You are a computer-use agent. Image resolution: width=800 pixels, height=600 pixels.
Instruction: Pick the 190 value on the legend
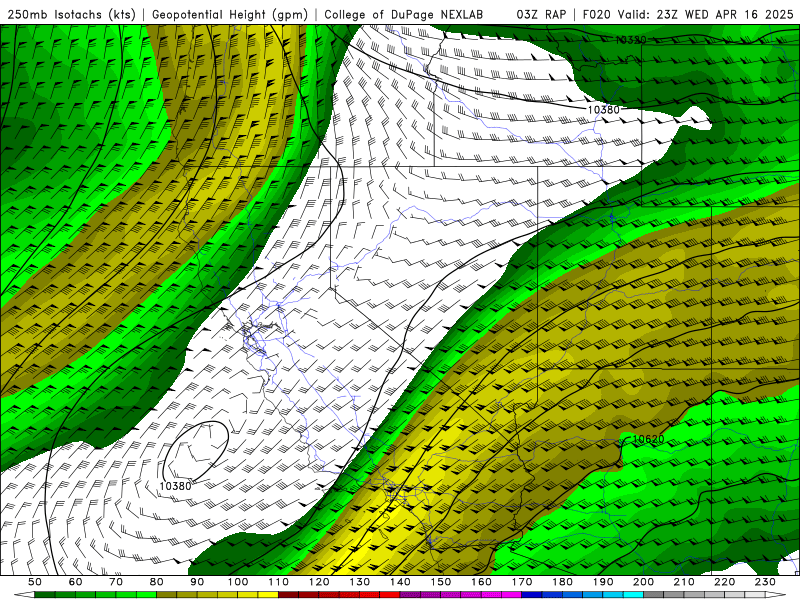pos(603,582)
